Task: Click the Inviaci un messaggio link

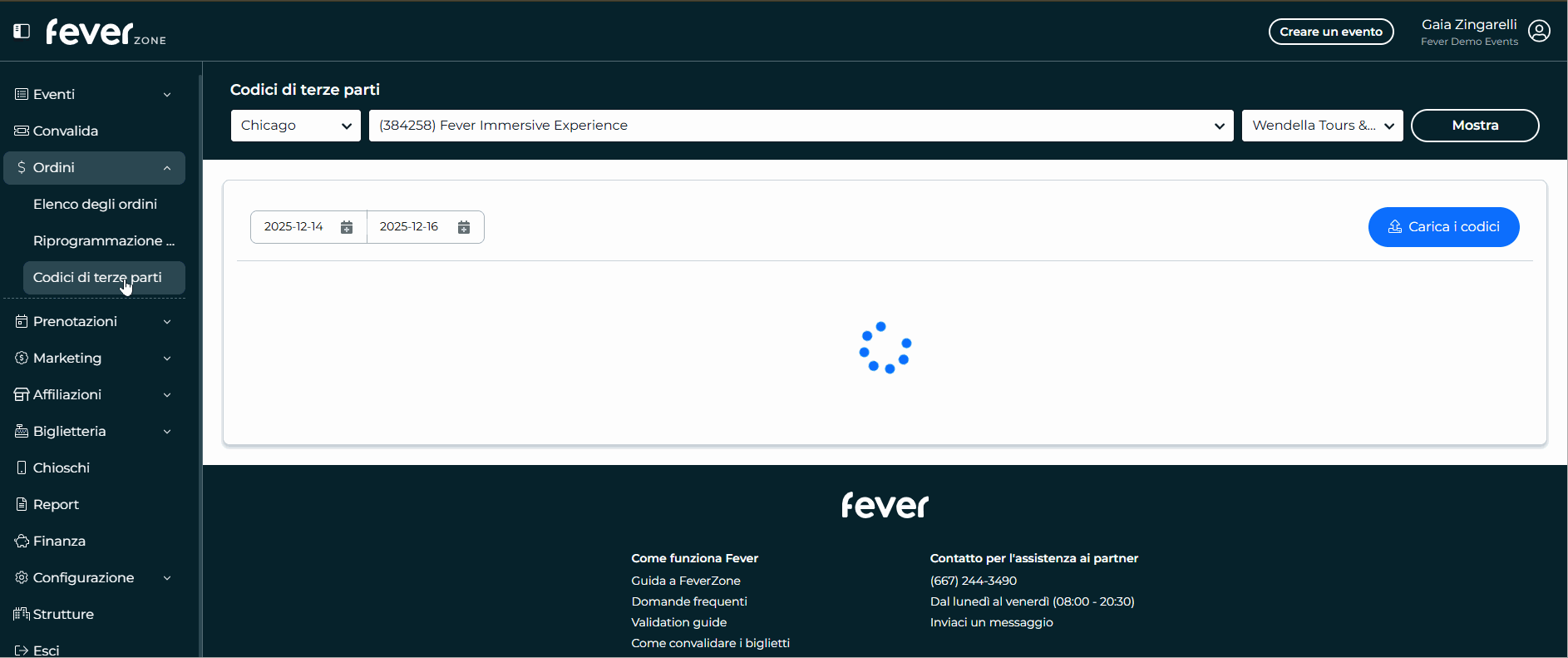Action: point(992,622)
